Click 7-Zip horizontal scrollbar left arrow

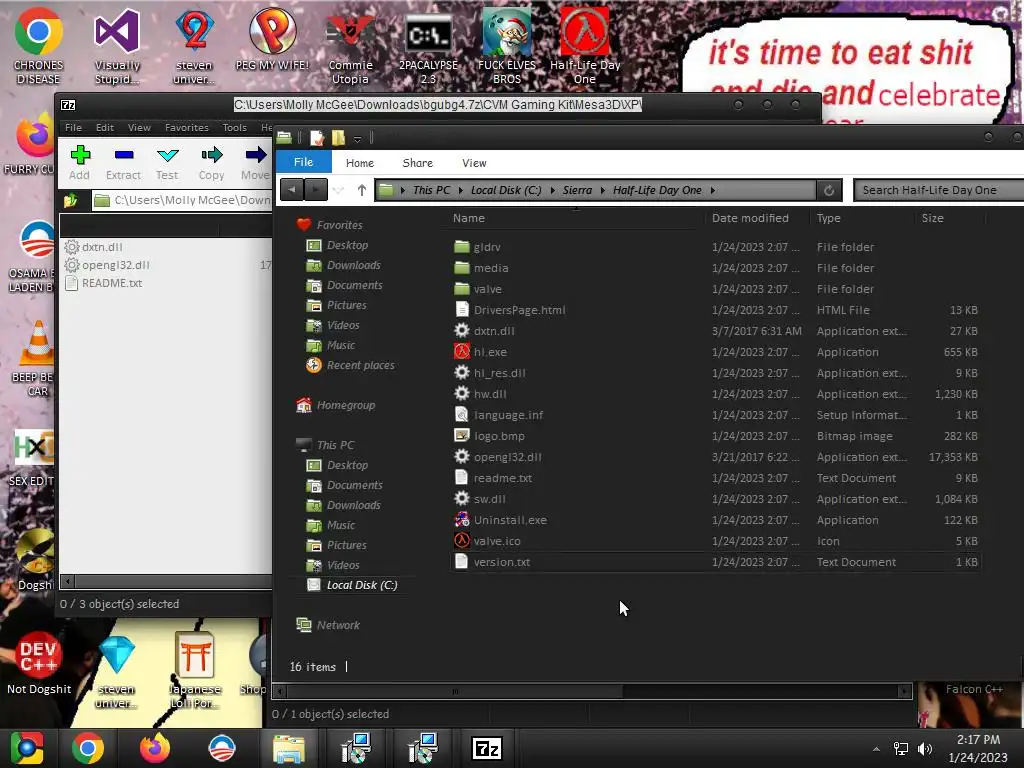[68, 581]
